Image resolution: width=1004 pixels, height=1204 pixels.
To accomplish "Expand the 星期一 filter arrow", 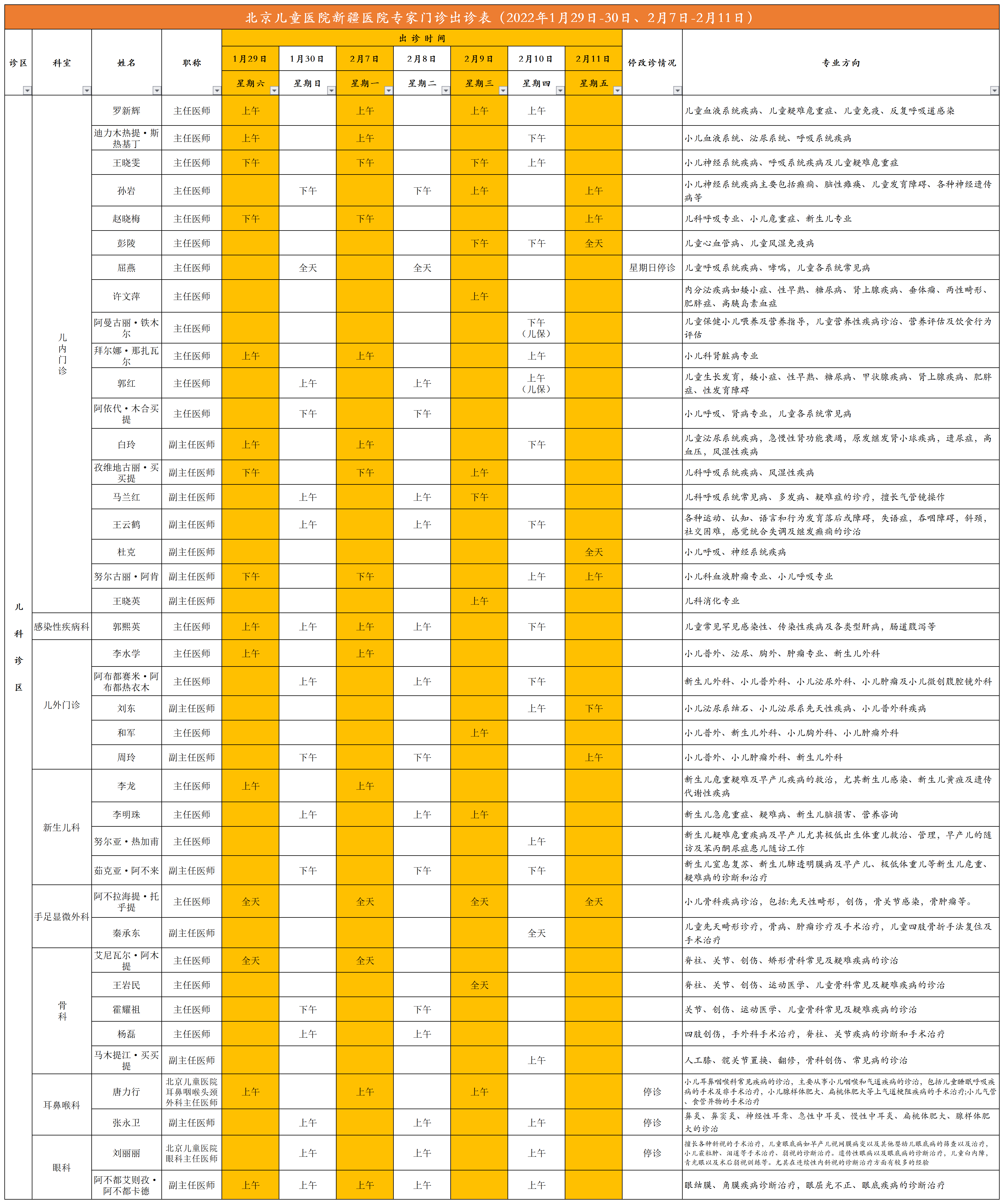I will point(388,90).
